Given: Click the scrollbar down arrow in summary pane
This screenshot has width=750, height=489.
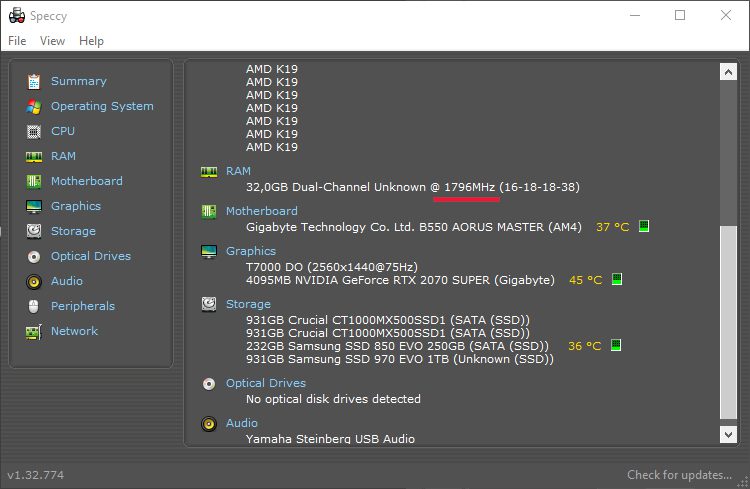Looking at the screenshot, I should [x=728, y=433].
